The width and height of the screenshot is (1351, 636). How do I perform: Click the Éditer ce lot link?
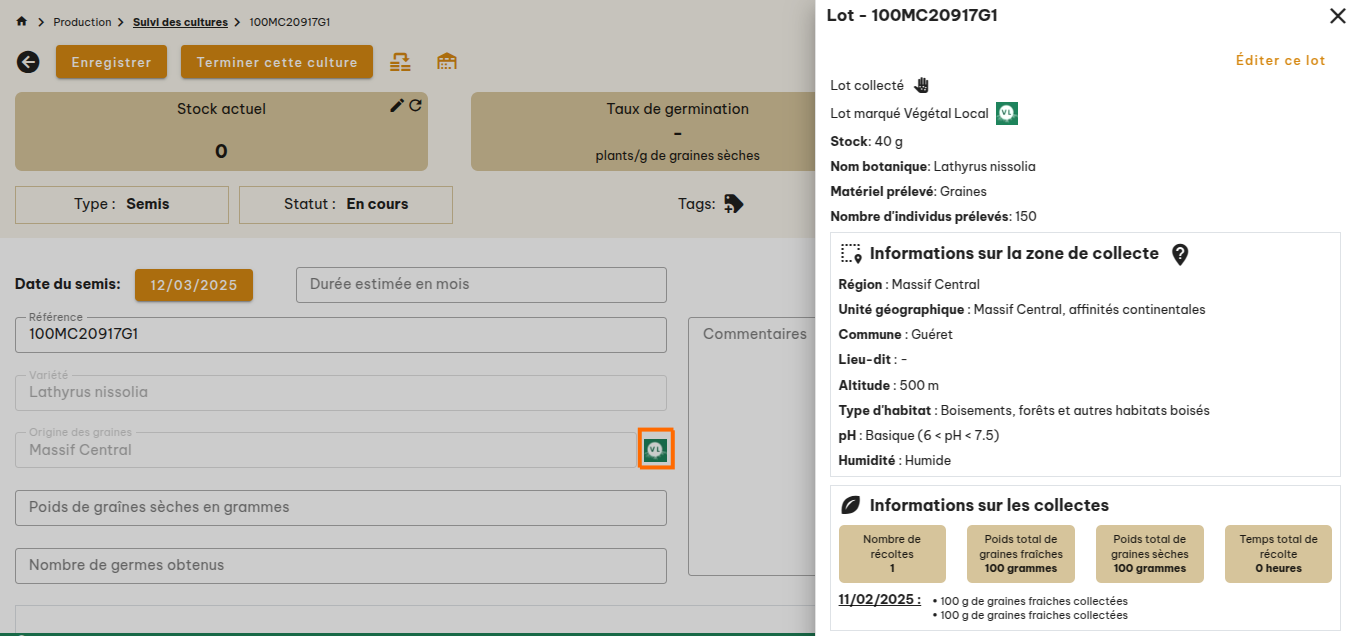coord(1280,61)
